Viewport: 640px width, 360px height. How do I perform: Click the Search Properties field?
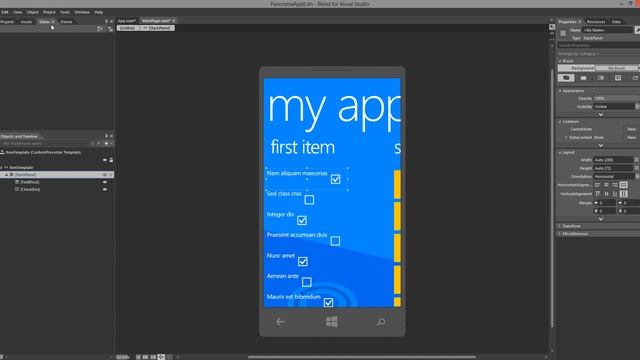598,45
